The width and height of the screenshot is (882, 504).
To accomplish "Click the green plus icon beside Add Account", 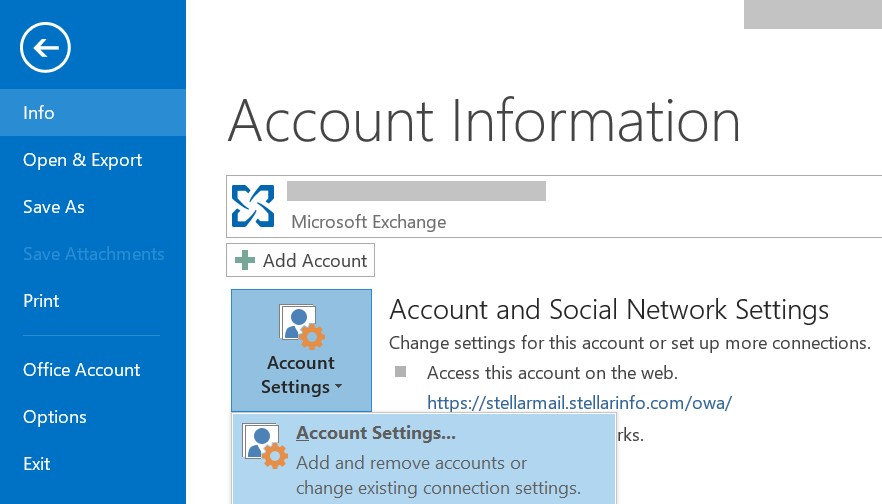I will tap(244, 261).
